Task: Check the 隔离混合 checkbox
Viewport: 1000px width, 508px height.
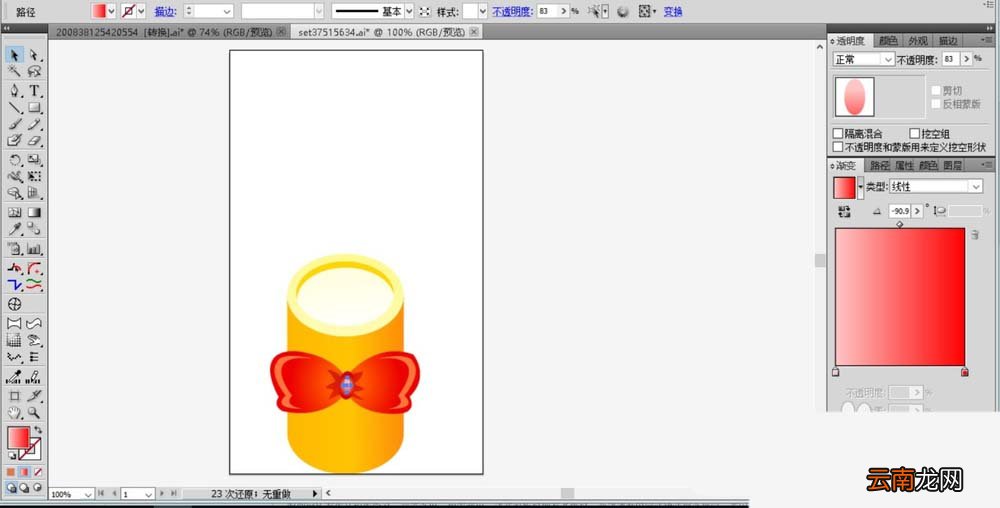Action: 838,134
